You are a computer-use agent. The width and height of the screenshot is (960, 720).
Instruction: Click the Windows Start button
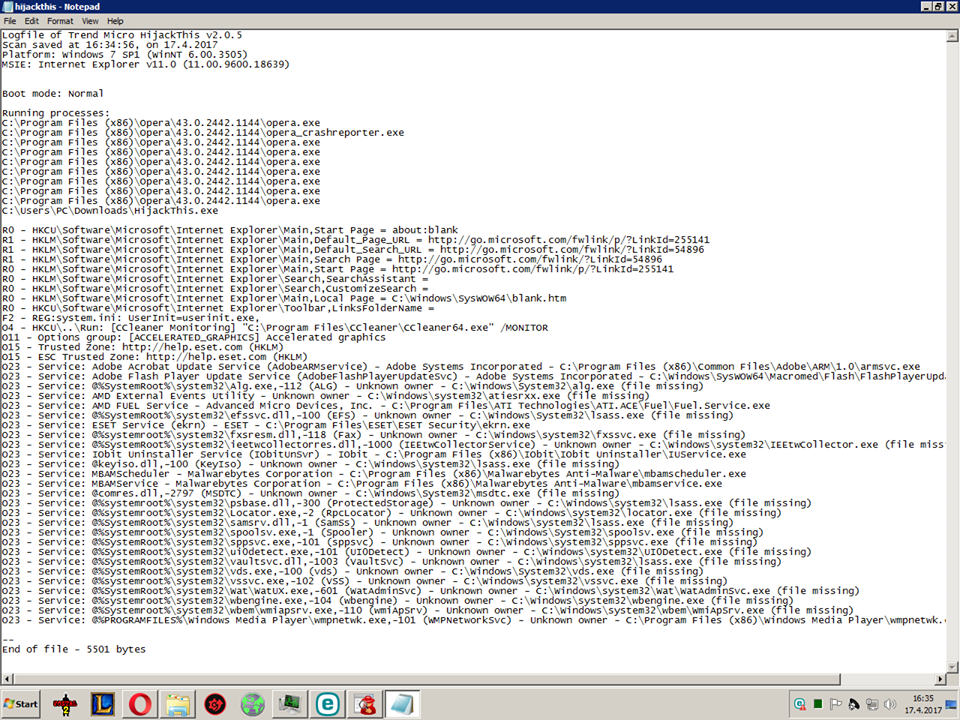point(20,704)
